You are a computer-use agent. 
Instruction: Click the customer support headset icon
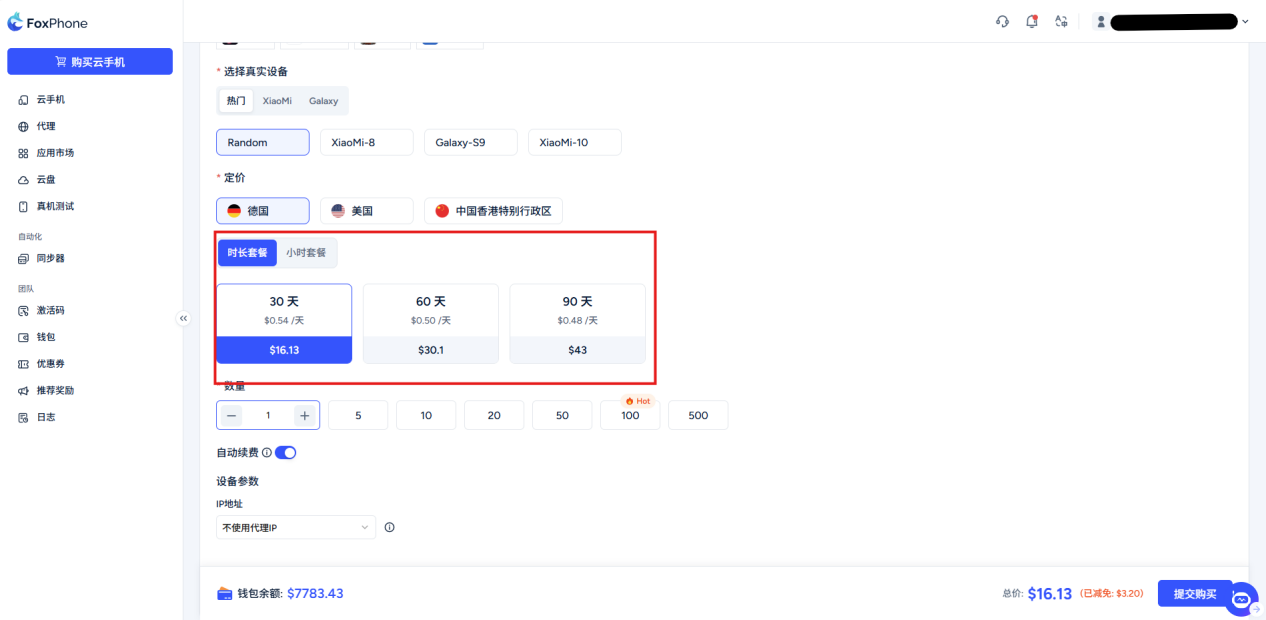[x=1002, y=22]
